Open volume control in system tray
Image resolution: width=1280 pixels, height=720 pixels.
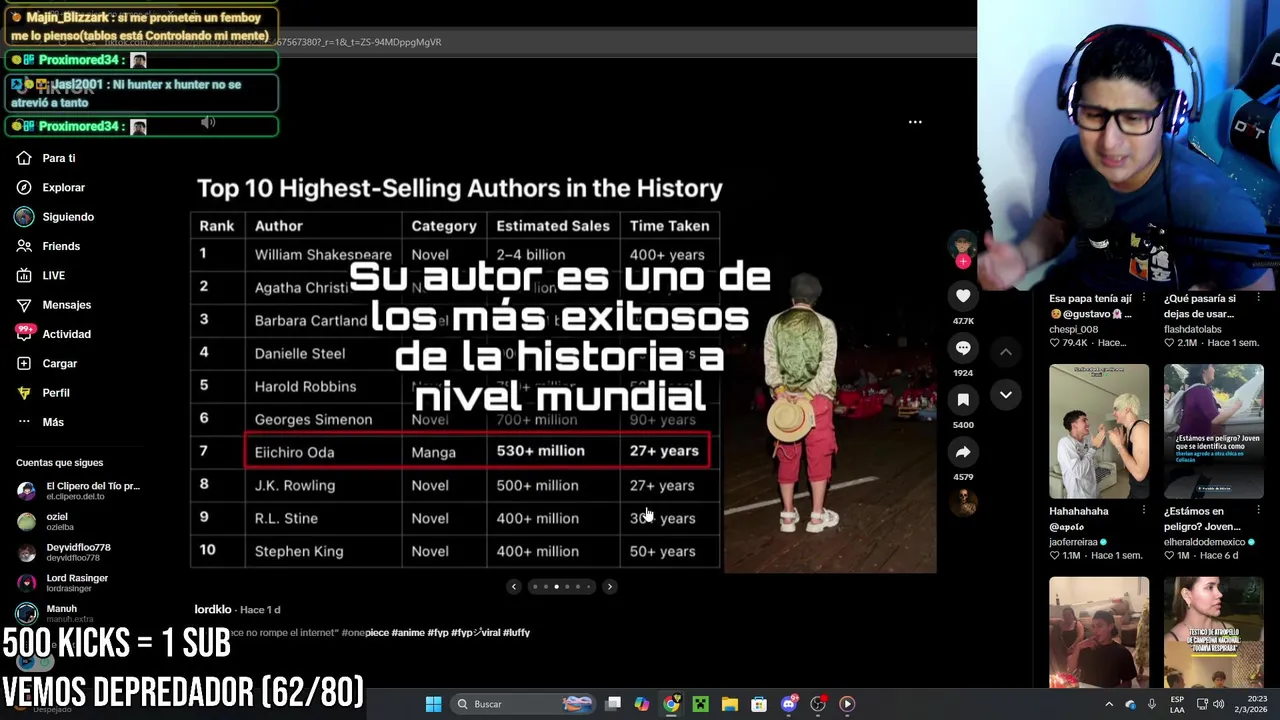[x=1218, y=704]
